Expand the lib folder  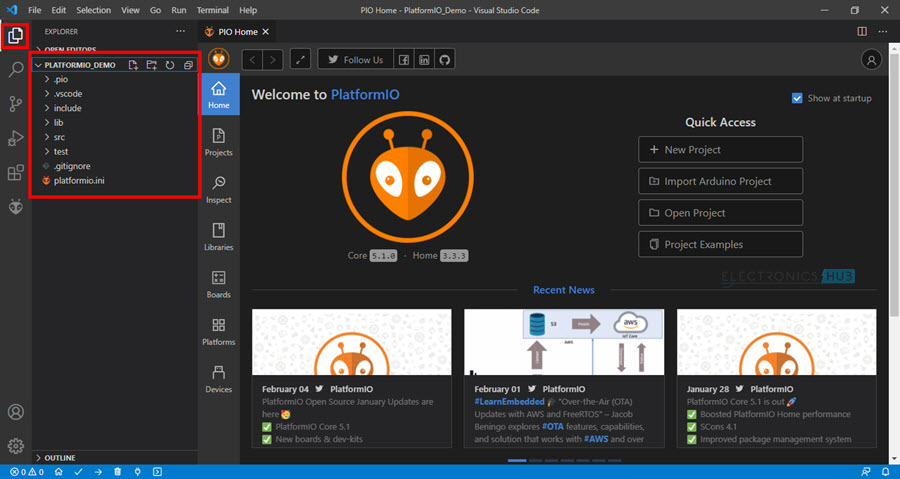click(x=58, y=123)
